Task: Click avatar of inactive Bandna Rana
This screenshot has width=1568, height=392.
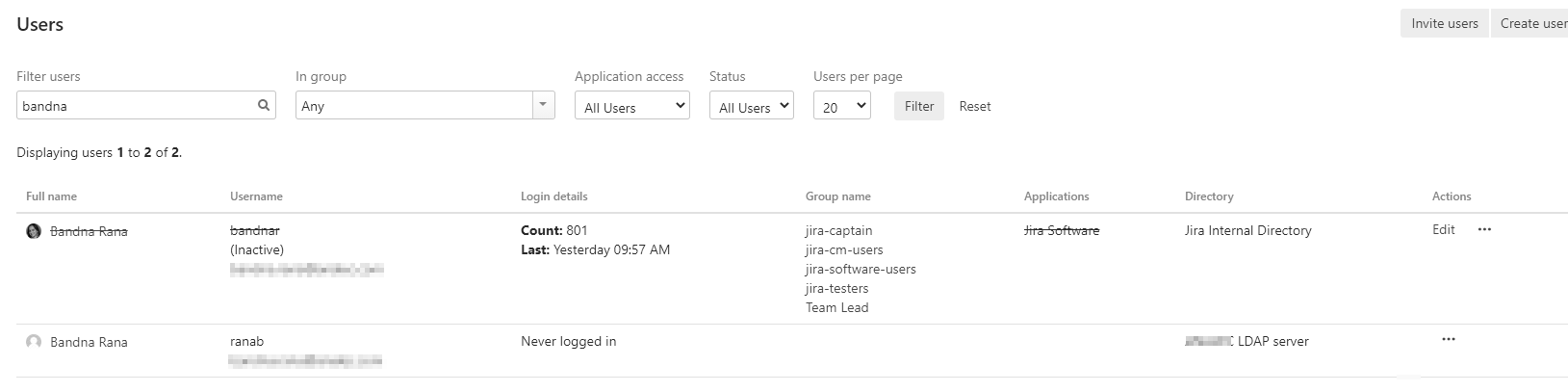Action: 34,231
